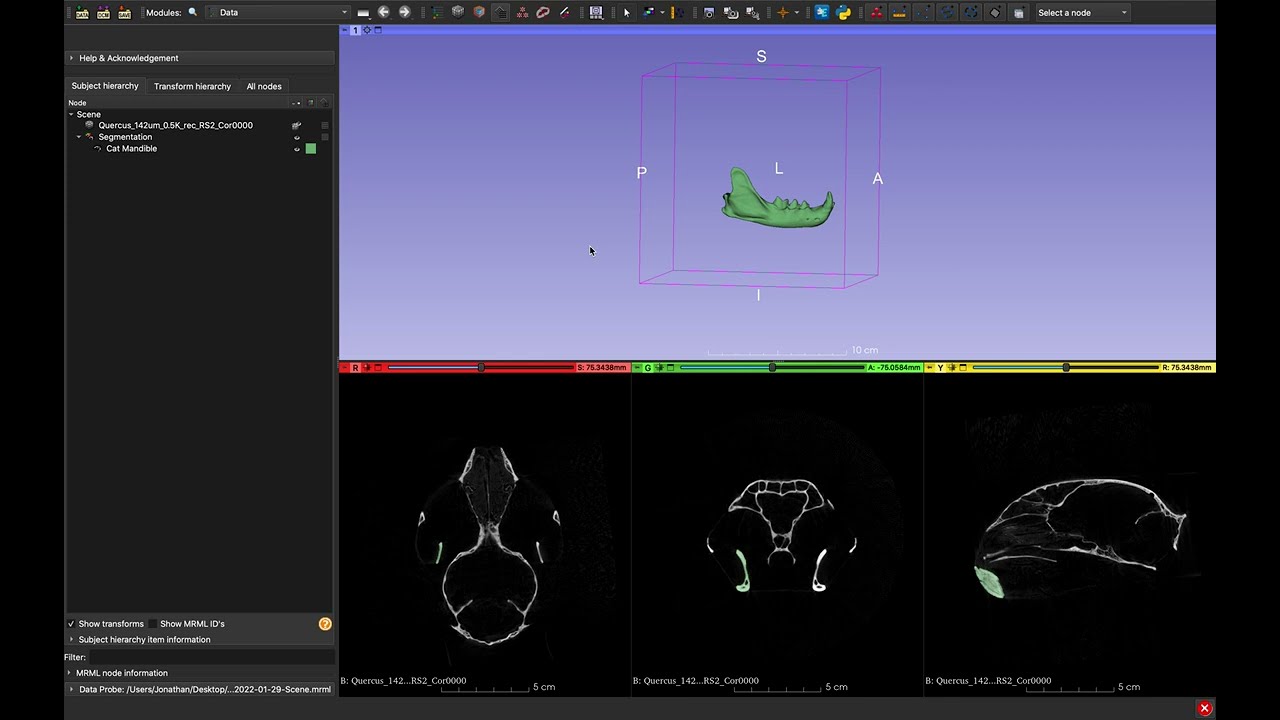The width and height of the screenshot is (1280, 720).
Task: Open the module history list icon
Action: pyautogui.click(x=363, y=12)
